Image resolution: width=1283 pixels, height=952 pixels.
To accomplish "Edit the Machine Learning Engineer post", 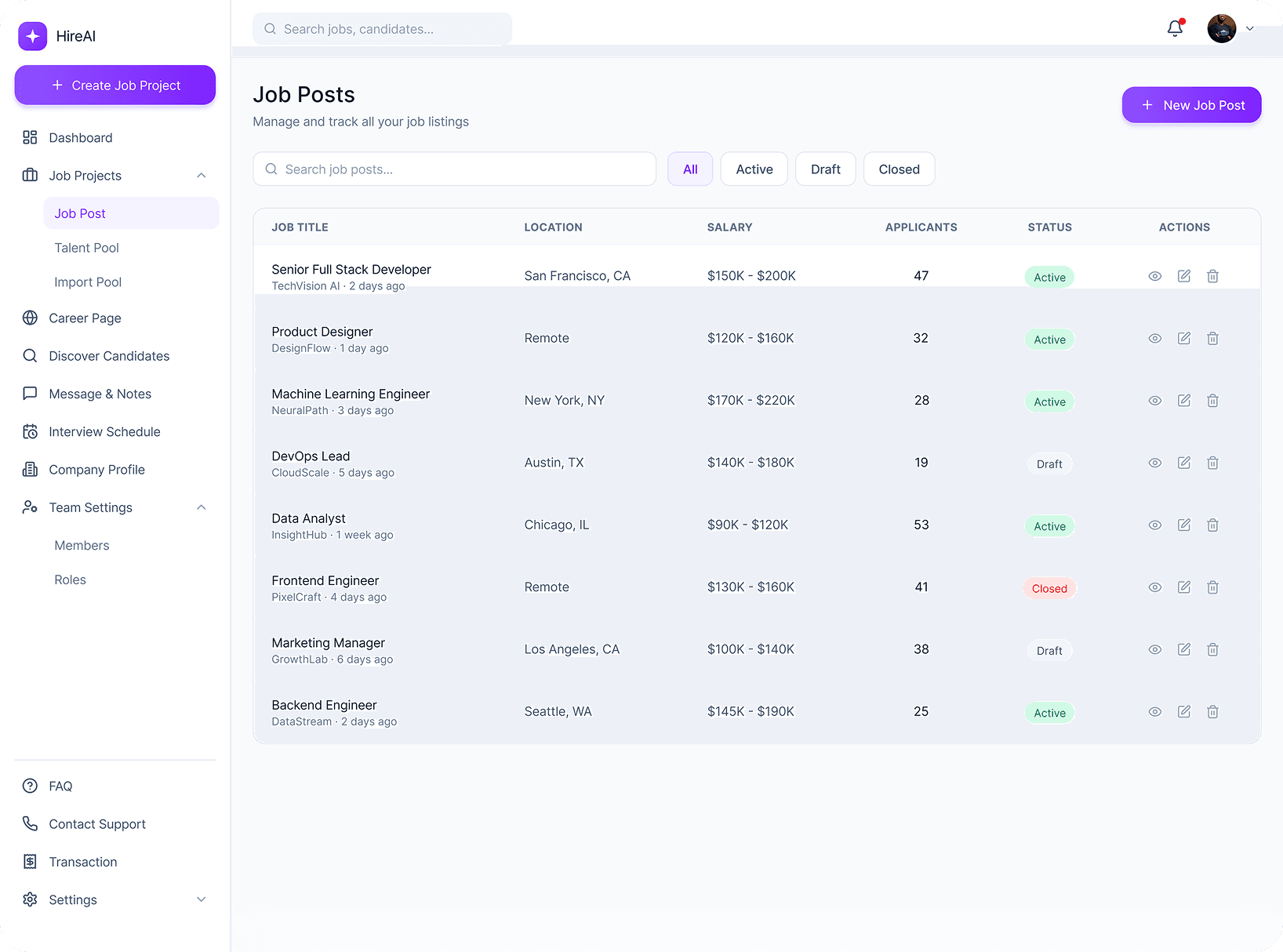I will coord(1184,401).
